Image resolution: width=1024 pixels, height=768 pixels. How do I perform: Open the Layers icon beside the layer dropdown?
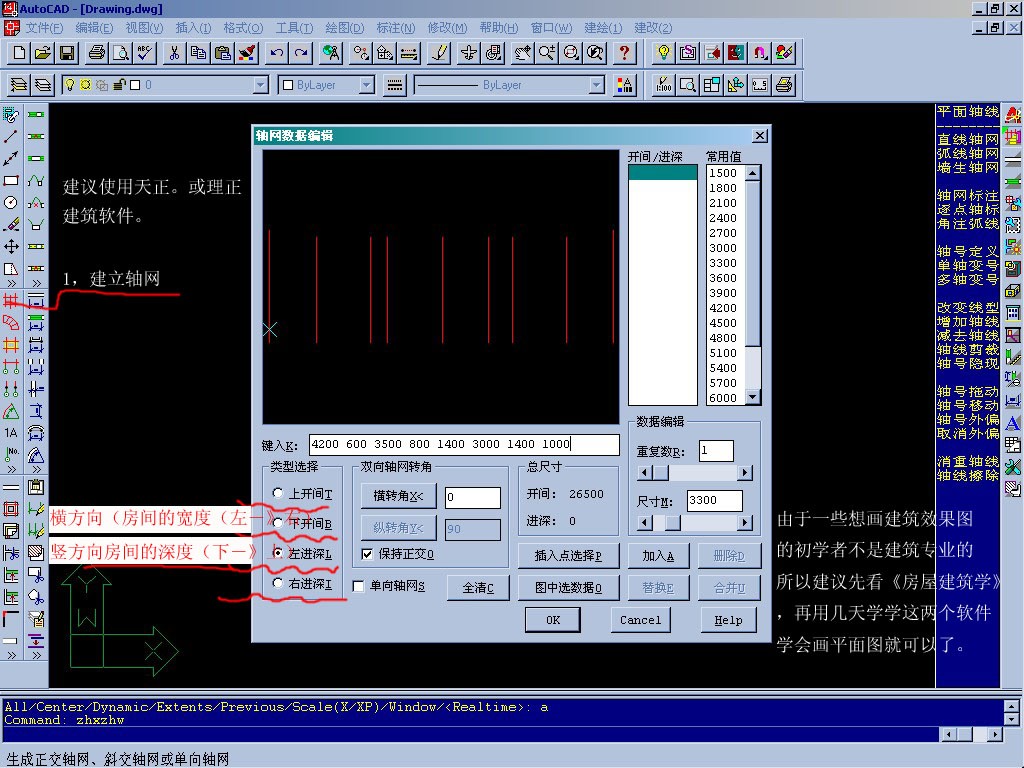coord(19,85)
